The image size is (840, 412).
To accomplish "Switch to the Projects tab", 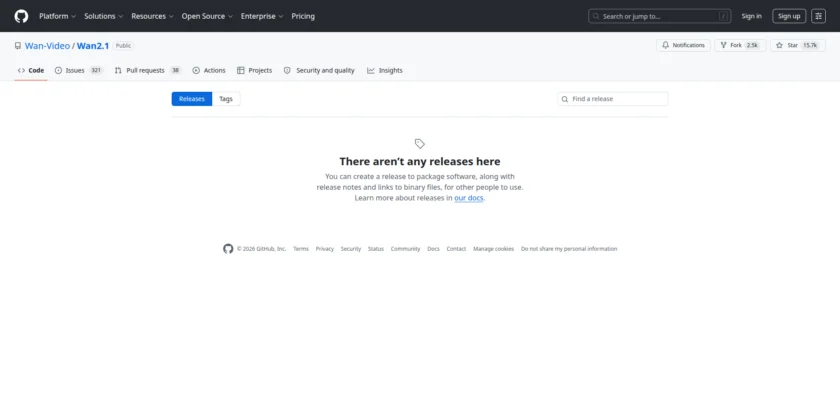I will coord(254,70).
